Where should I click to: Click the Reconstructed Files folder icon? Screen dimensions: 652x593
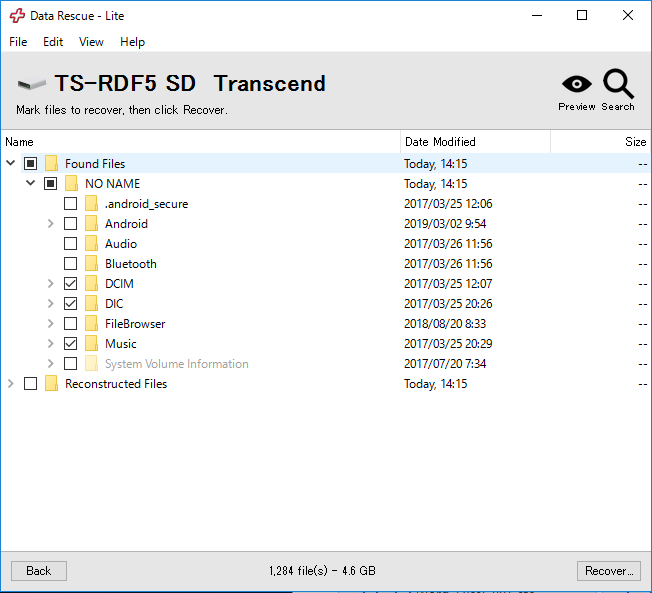(51, 383)
